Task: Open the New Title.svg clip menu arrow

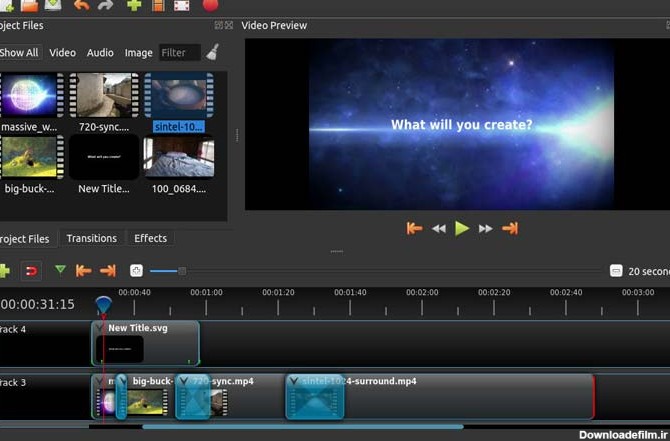Action: pos(100,329)
